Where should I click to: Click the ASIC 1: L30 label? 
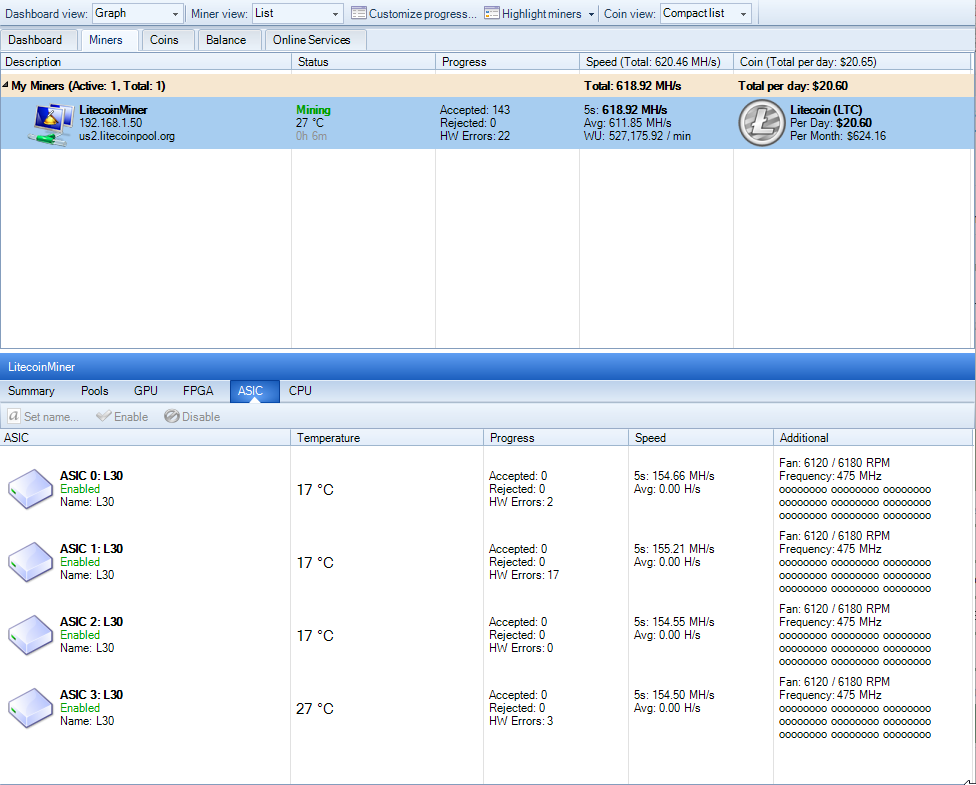pos(92,548)
